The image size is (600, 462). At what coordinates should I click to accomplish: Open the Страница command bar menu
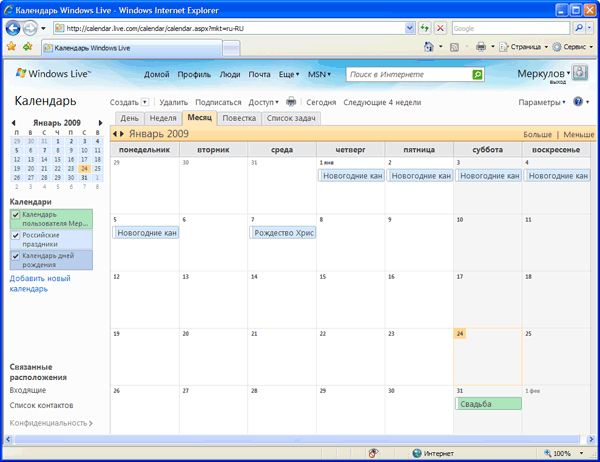coord(524,47)
